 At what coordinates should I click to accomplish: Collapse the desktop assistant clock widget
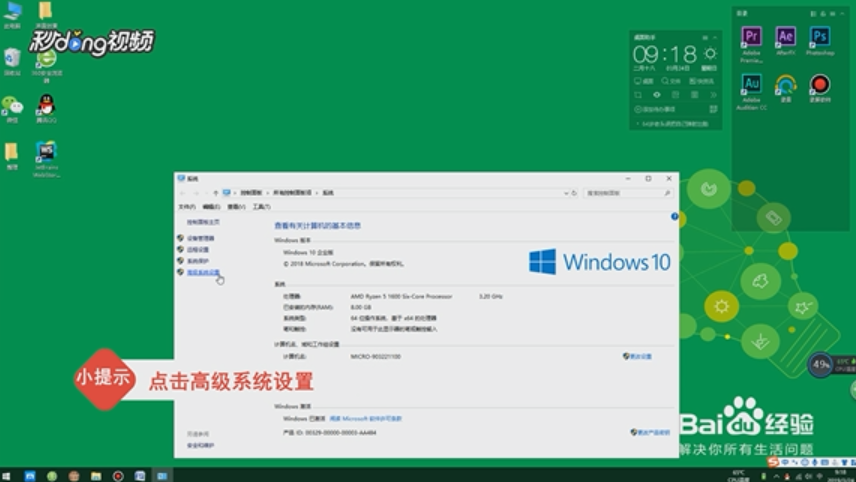point(715,37)
